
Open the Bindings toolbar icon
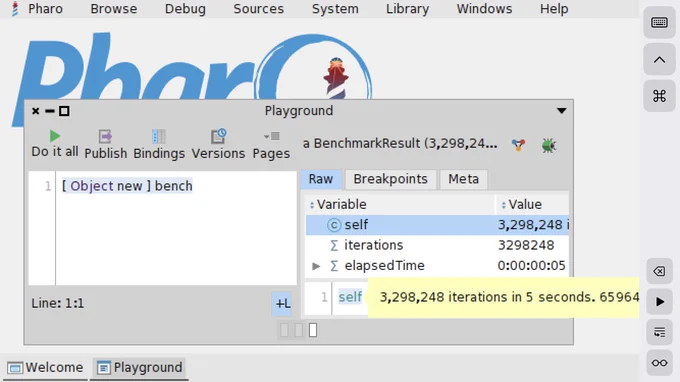pyautogui.click(x=159, y=137)
